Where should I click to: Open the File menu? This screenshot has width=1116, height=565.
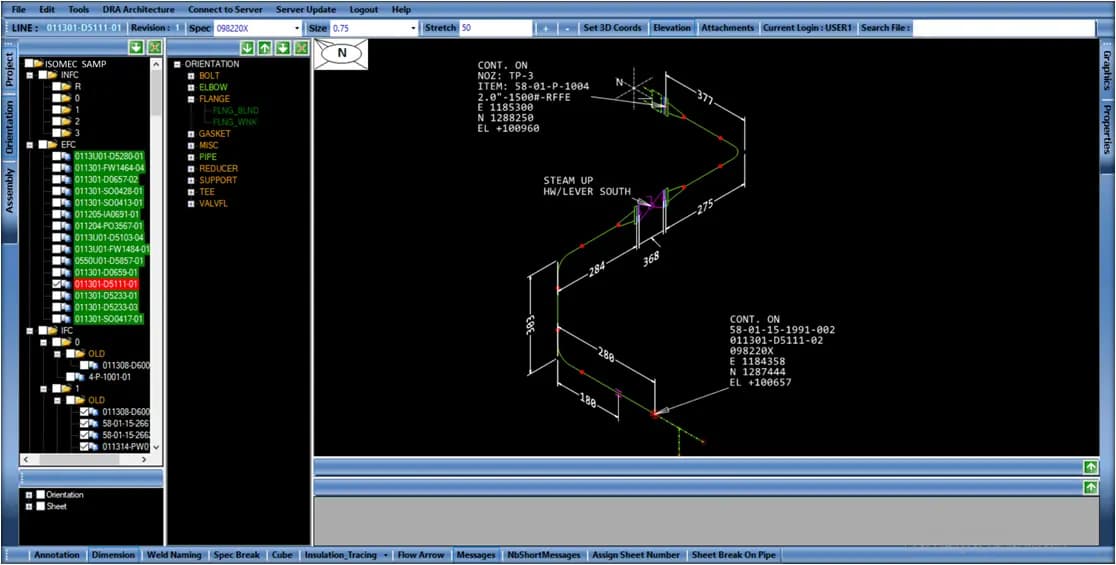(19, 10)
